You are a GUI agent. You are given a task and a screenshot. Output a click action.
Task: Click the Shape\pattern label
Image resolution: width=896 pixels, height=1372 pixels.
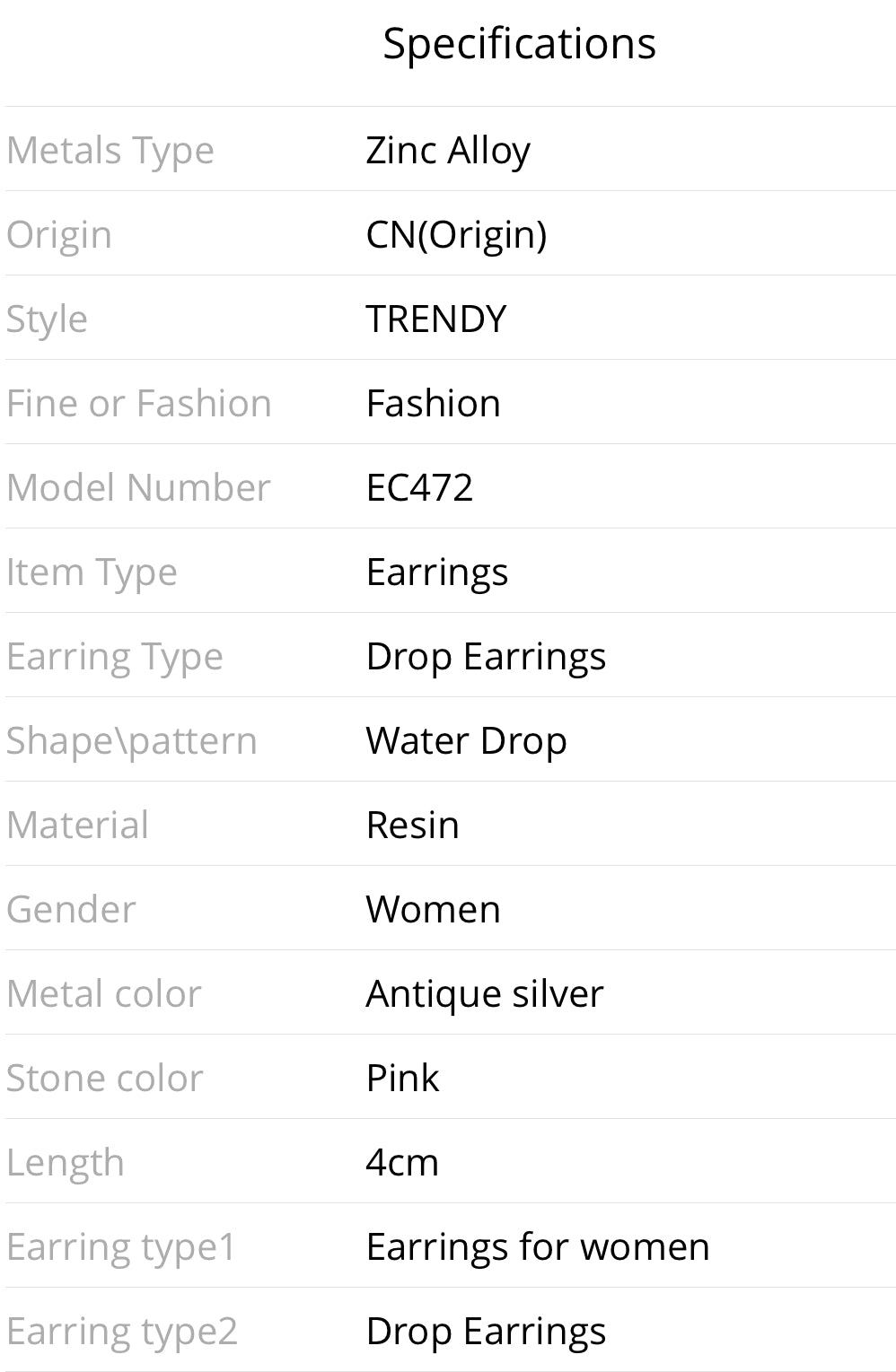tap(131, 741)
